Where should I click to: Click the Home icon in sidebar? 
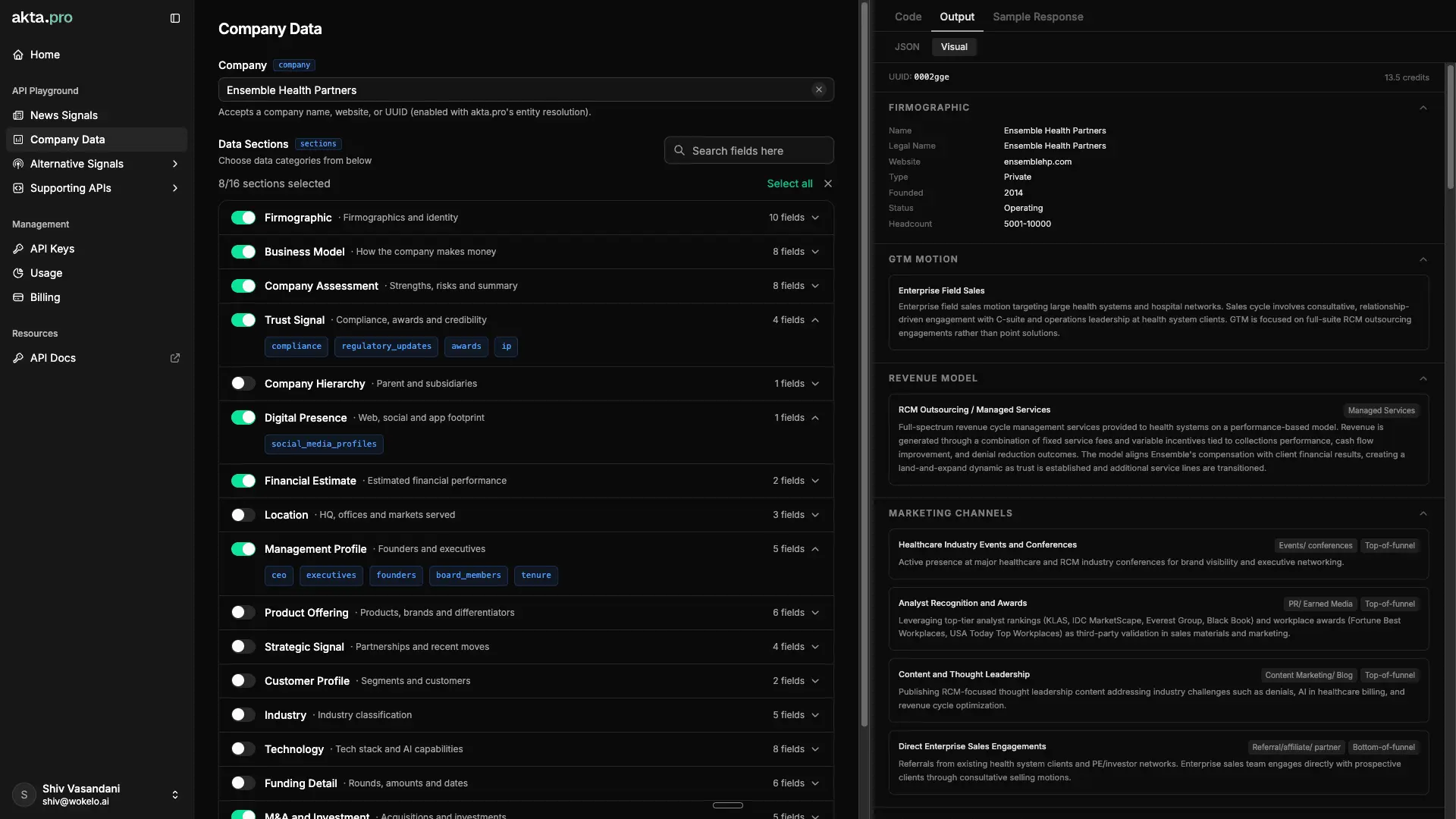[18, 55]
